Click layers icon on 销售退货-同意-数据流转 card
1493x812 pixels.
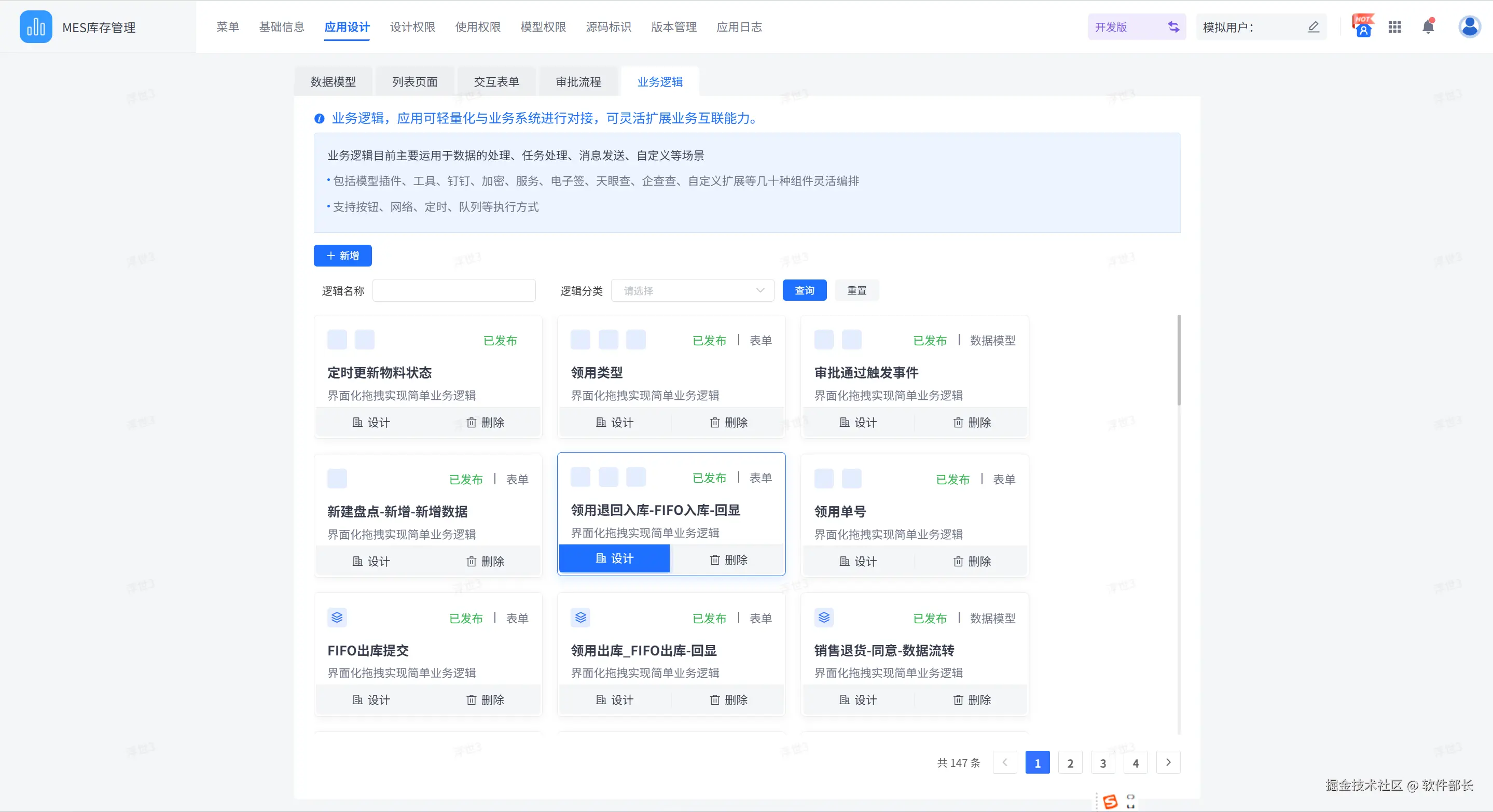(824, 618)
